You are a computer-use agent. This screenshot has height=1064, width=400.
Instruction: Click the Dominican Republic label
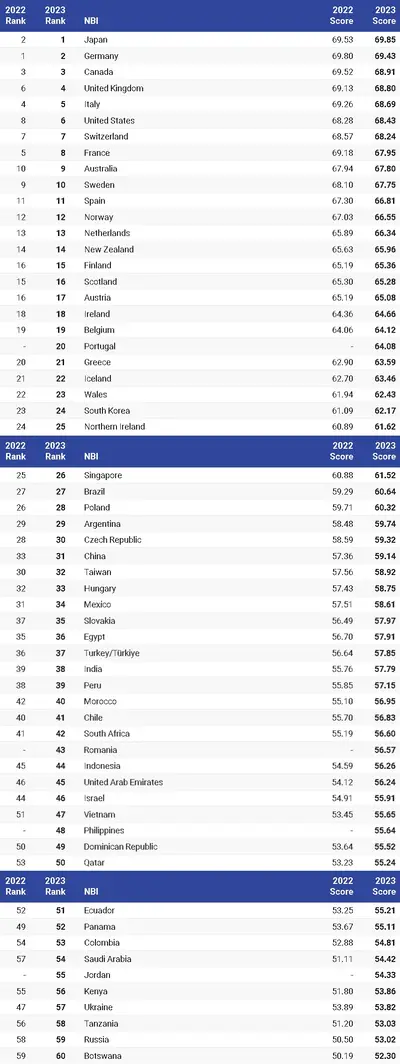120,846
